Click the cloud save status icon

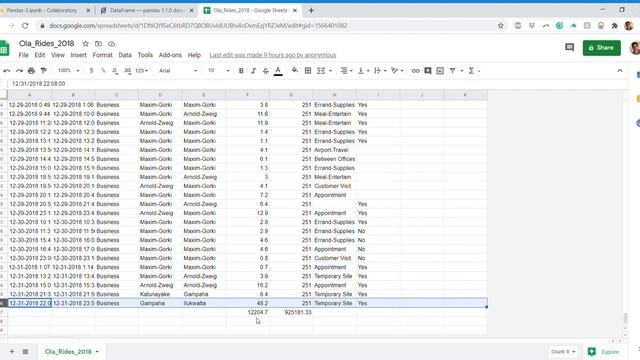[x=111, y=44]
